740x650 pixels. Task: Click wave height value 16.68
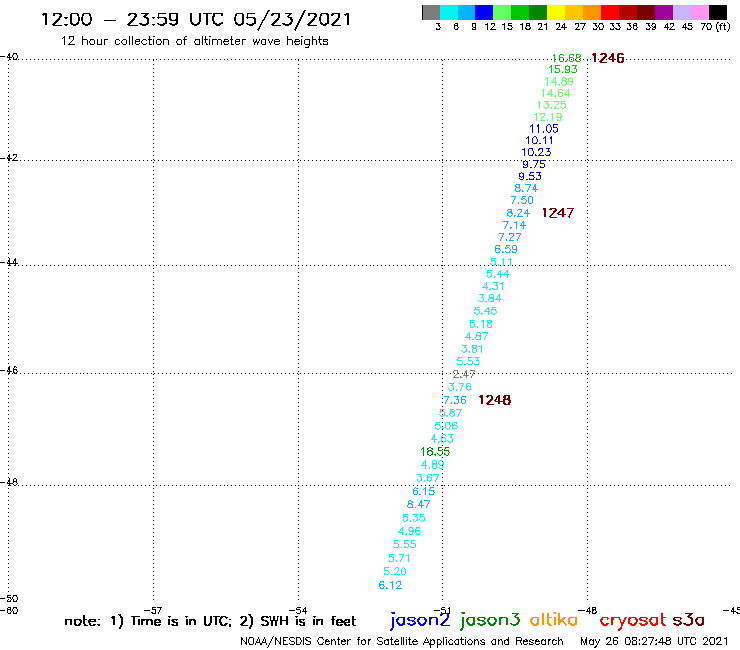click(x=566, y=58)
